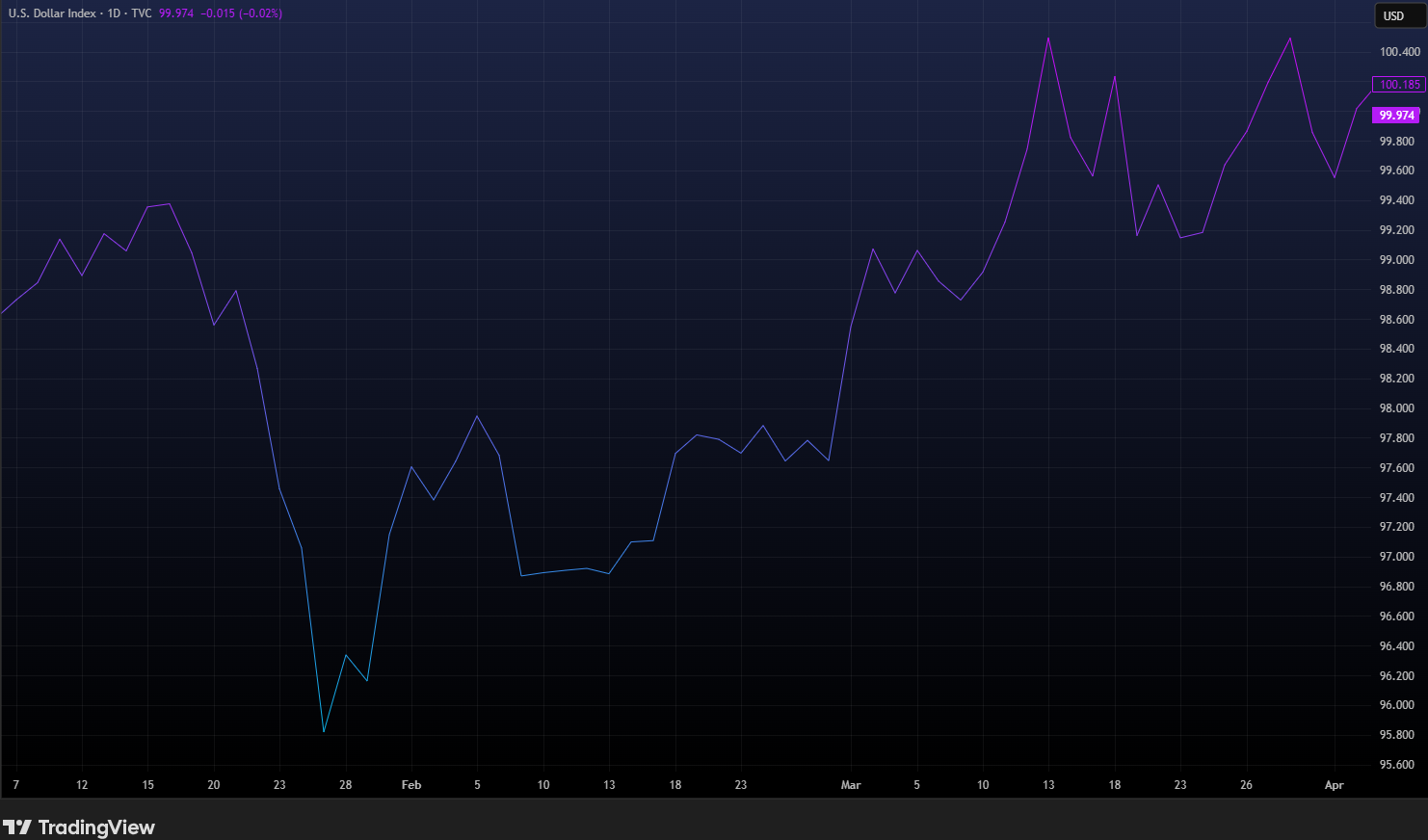Click the 28 date on time axis
This screenshot has width=1428, height=840.
tap(345, 785)
